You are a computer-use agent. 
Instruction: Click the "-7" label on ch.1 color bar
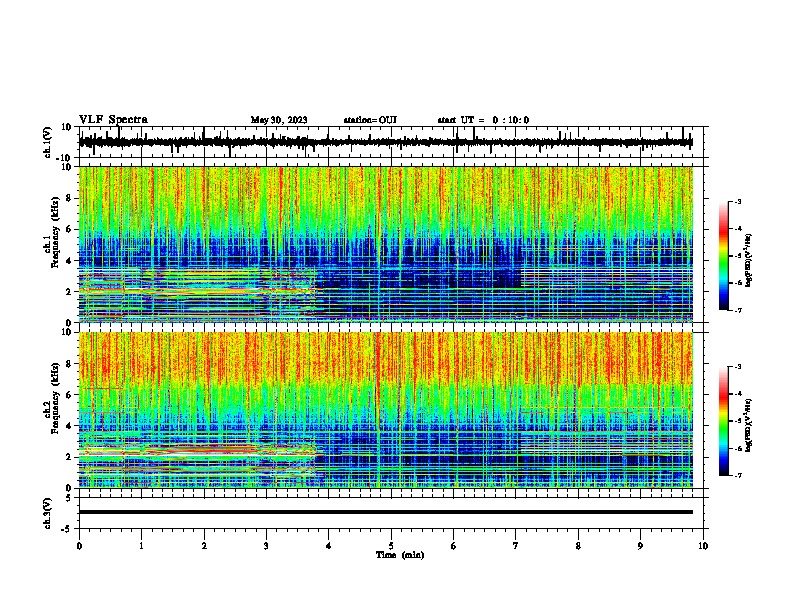tap(737, 310)
